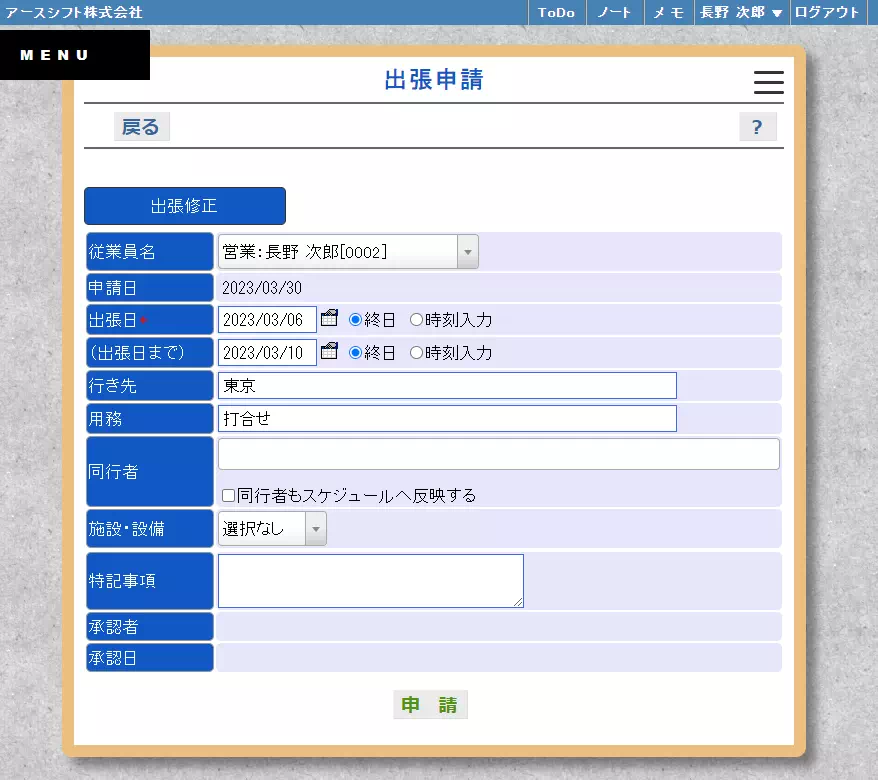878x780 pixels.
Task: Go back using the 戻る button
Action: 140,126
